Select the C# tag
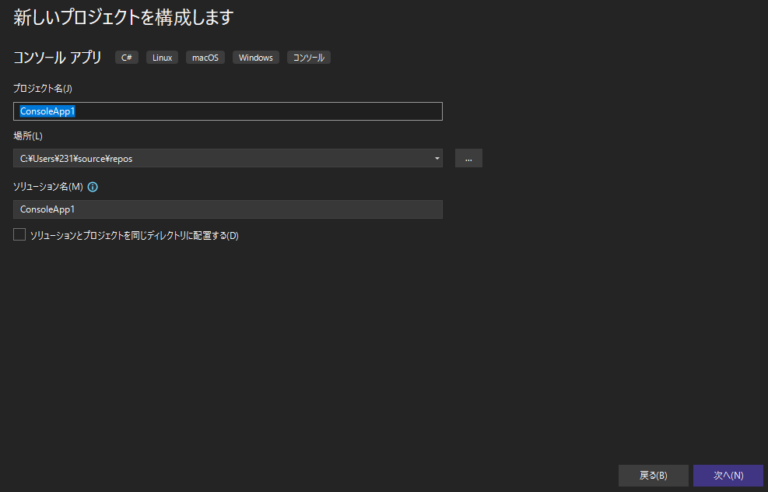Image resolution: width=768 pixels, height=492 pixels. (x=127, y=58)
